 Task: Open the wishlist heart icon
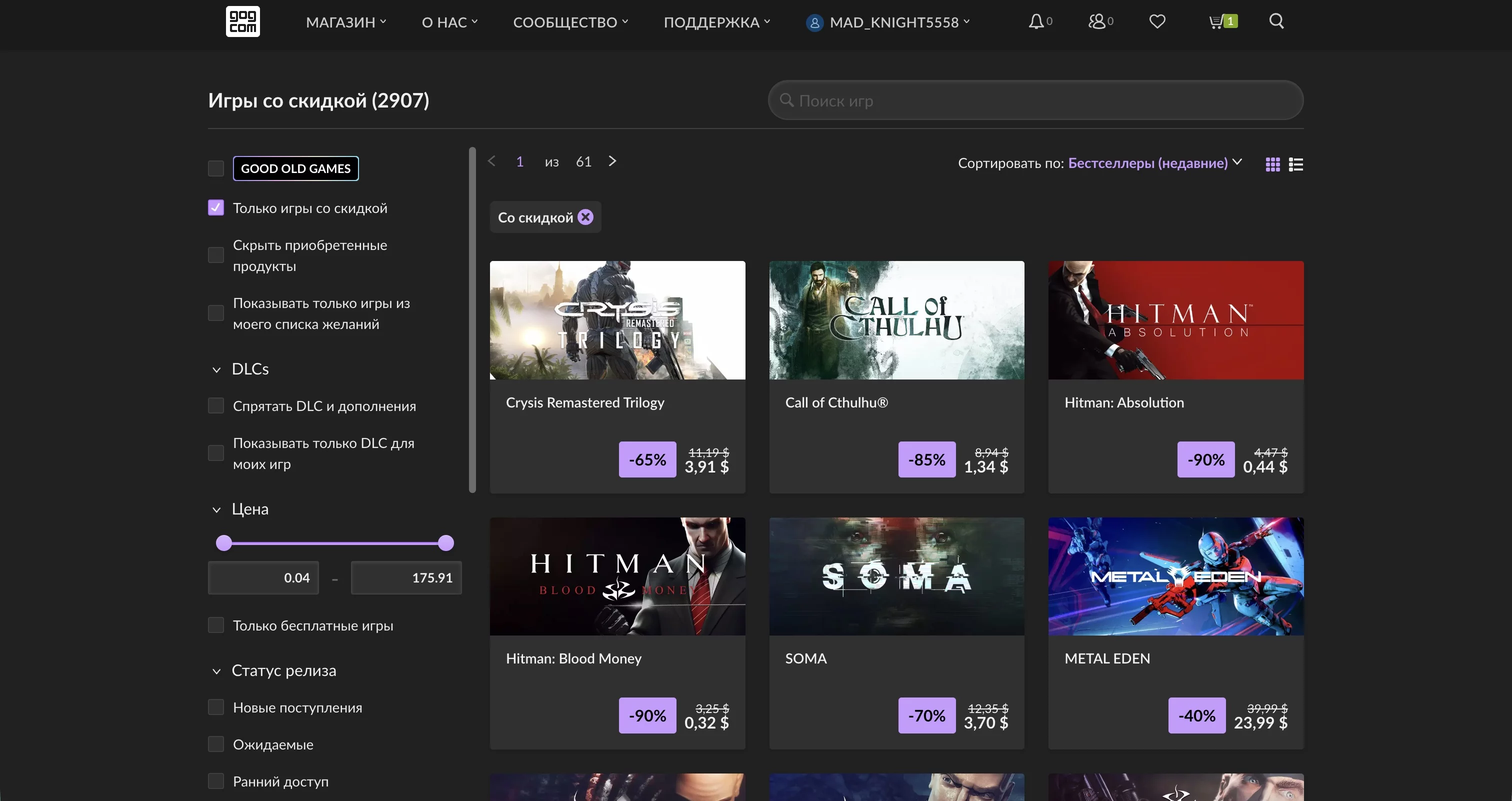pos(1157,21)
